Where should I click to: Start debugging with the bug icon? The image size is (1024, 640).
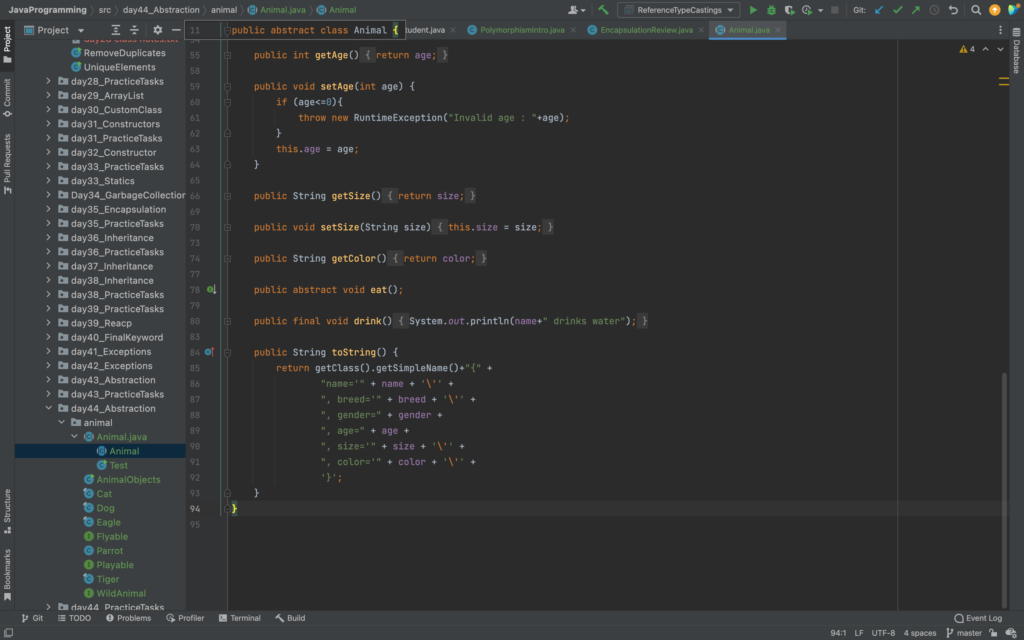[x=771, y=10]
